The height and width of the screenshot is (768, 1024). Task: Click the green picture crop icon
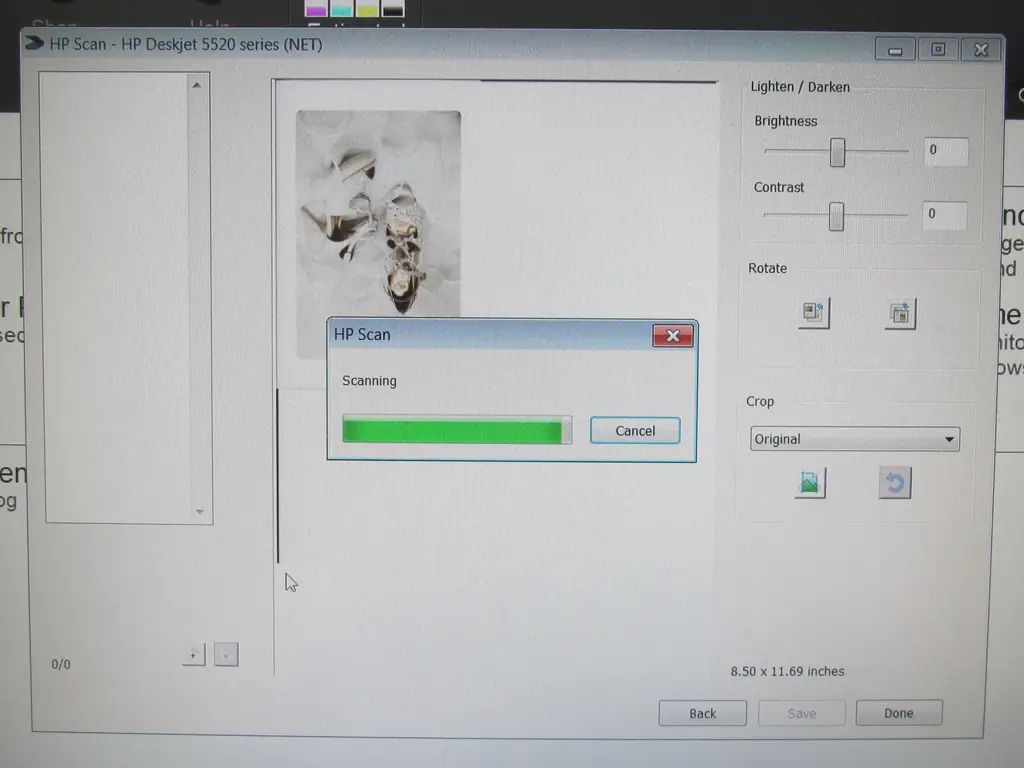[810, 483]
